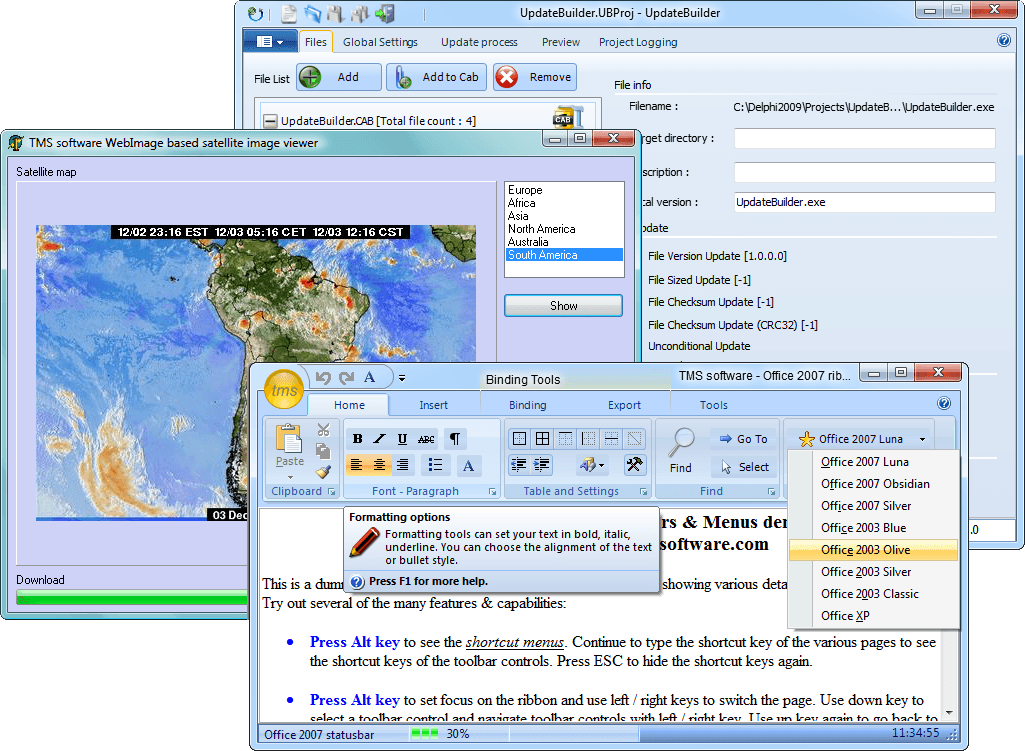
Task: Click the Format Painter brush icon
Action: click(x=323, y=472)
